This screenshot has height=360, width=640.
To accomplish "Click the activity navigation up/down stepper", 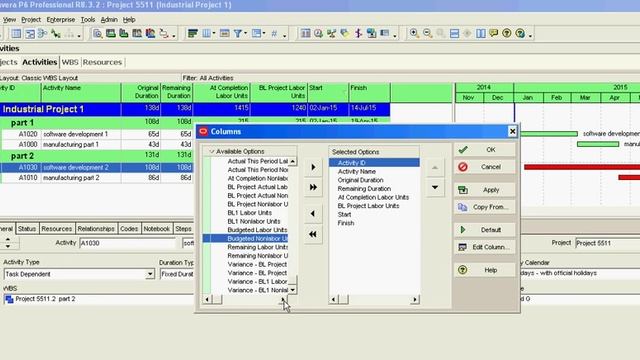I will 8,243.
